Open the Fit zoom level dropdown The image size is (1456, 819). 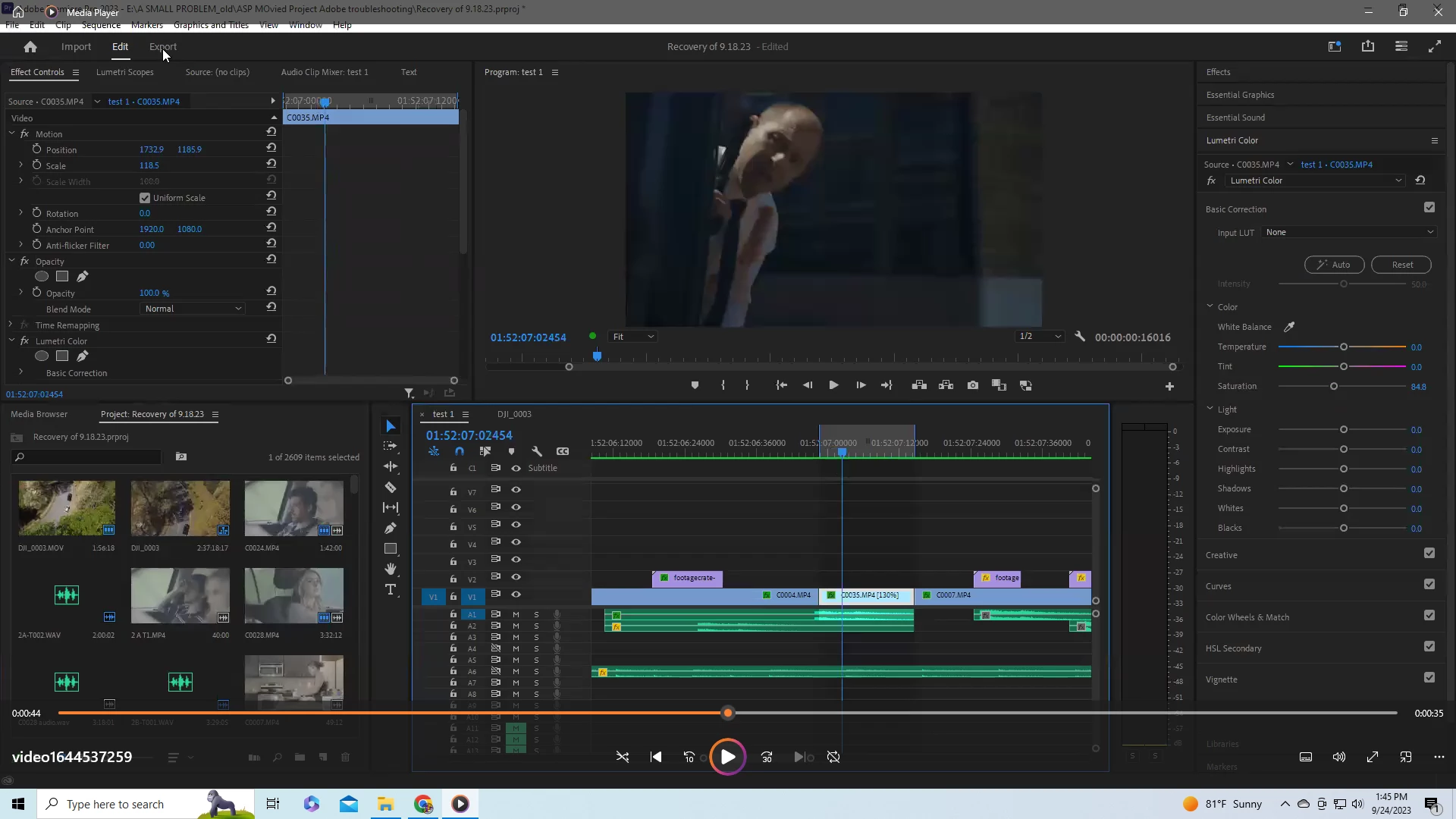633,337
